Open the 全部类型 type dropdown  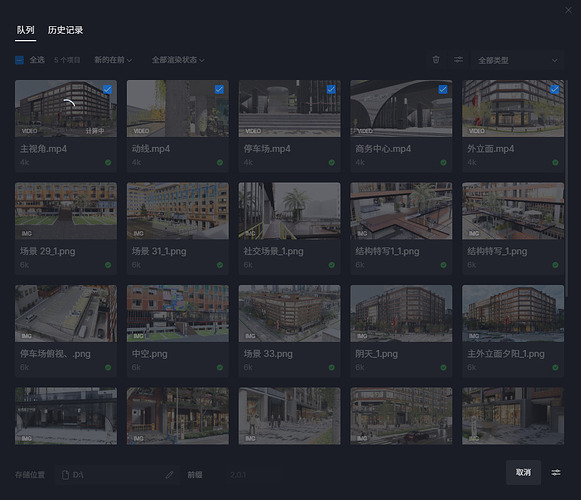pyautogui.click(x=518, y=60)
